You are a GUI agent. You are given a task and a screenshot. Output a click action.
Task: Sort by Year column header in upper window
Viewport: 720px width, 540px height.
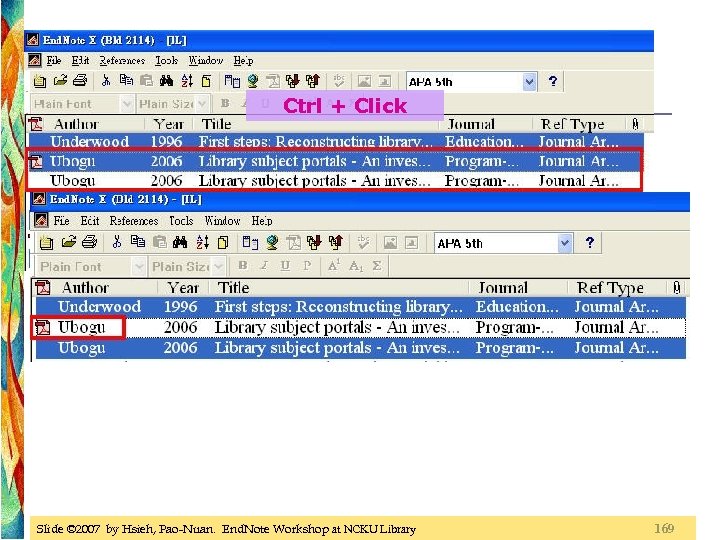coord(168,124)
